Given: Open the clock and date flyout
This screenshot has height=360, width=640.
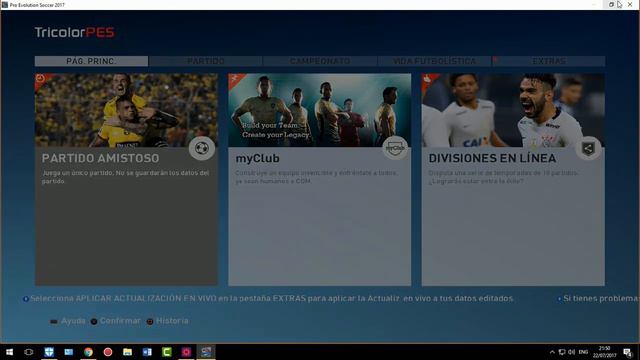Looking at the screenshot, I should pos(604,352).
